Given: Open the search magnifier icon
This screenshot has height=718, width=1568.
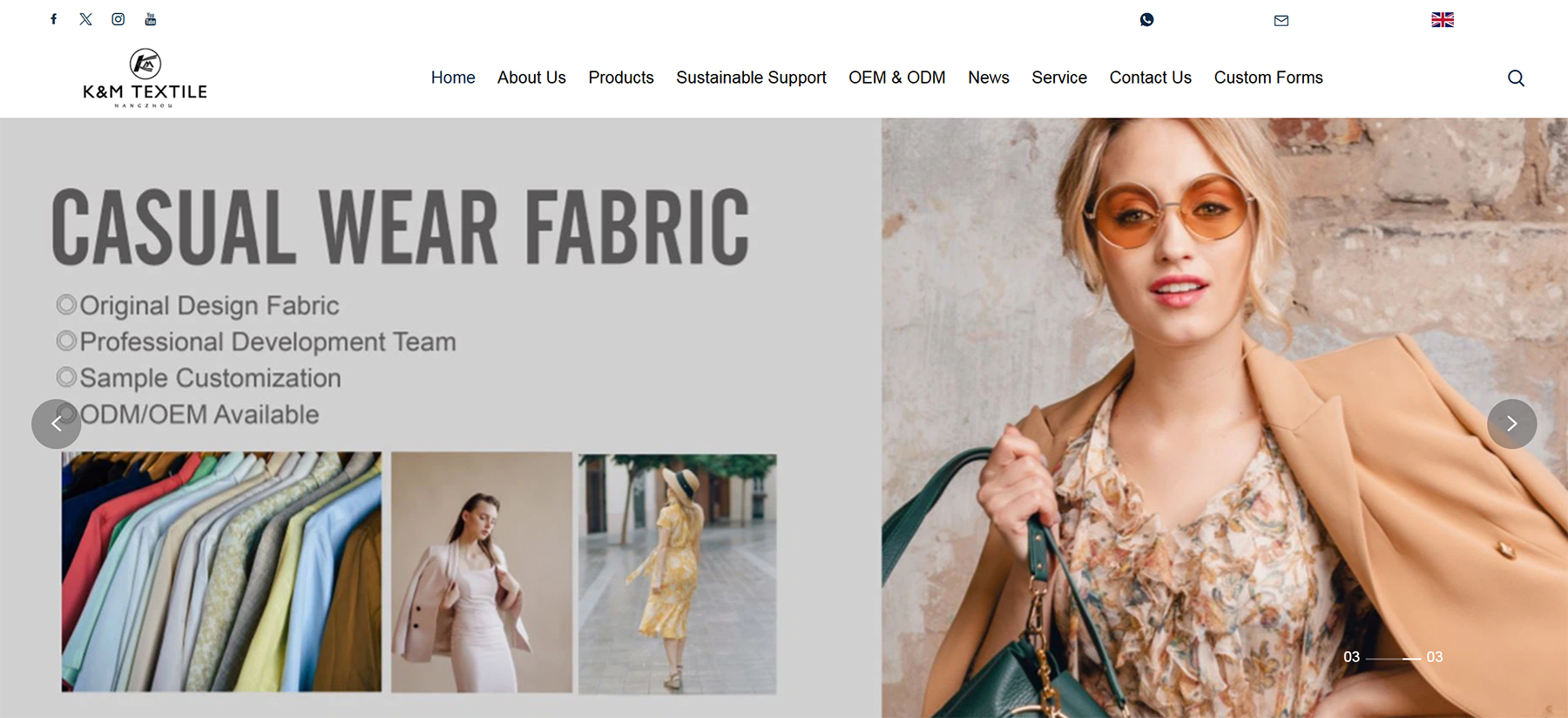Looking at the screenshot, I should [x=1516, y=78].
